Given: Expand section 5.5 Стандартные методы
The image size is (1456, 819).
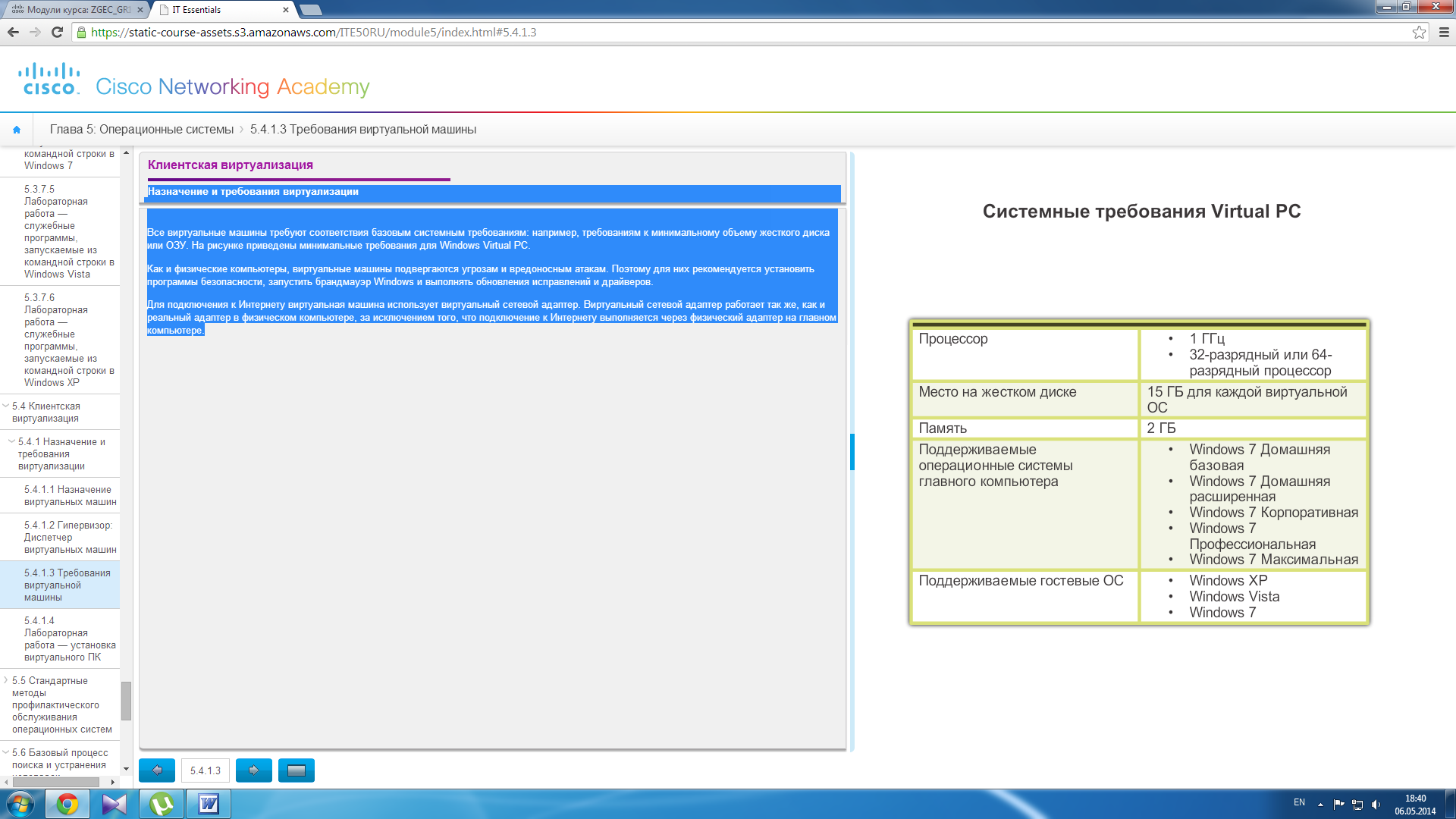Looking at the screenshot, I should click(6, 680).
